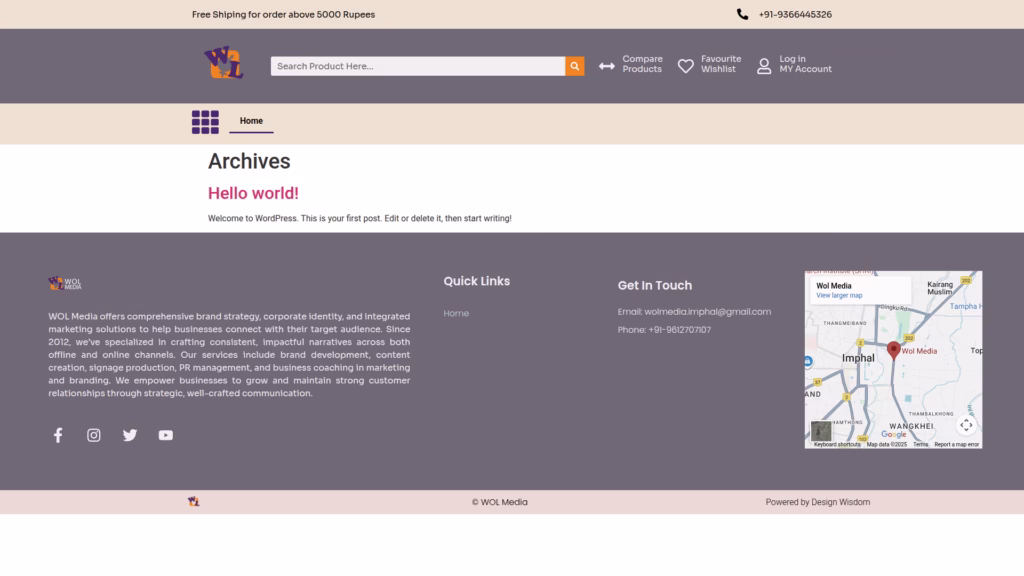The height and width of the screenshot is (576, 1024).
Task: Click the WOL logo in header
Action: pyautogui.click(x=224, y=63)
